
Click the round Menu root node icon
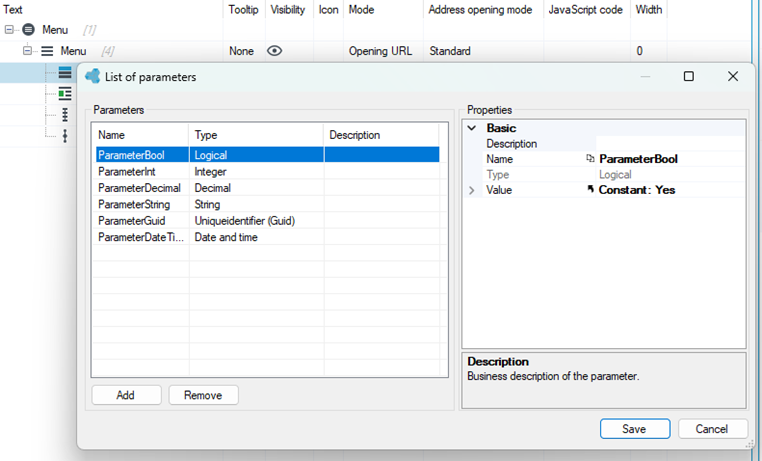click(29, 30)
